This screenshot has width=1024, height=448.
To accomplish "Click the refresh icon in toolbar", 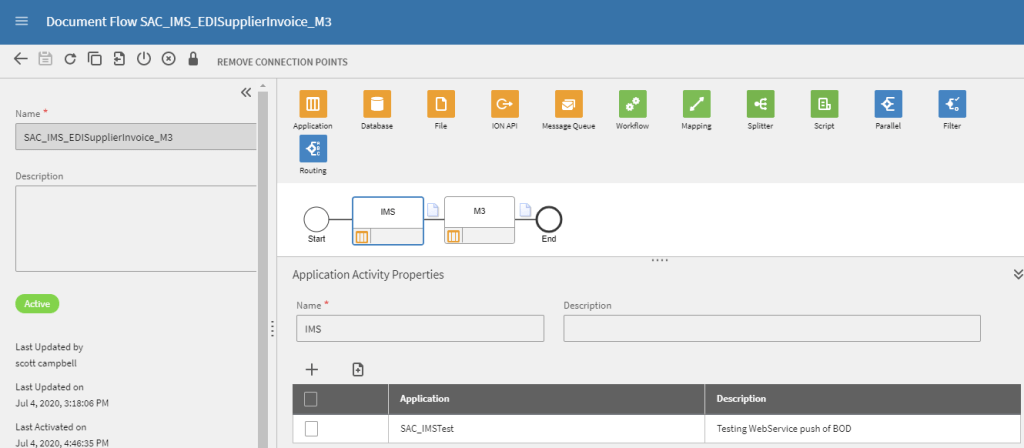I will coord(70,59).
